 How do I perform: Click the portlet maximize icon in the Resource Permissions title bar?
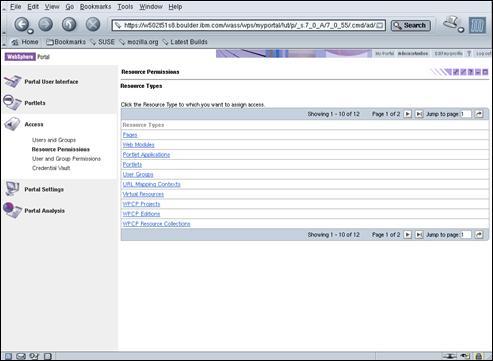tap(485, 72)
